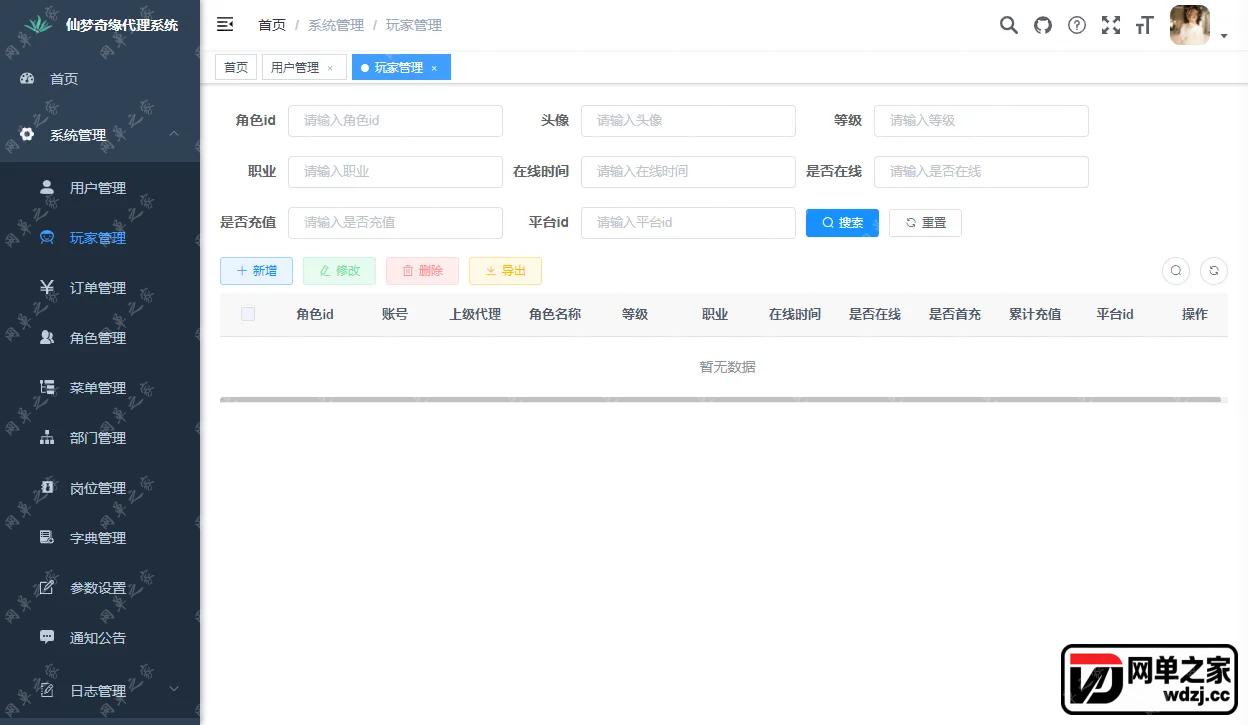Open 通知公告 in the sidebar
Viewport: 1248px width, 725px height.
coord(100,638)
